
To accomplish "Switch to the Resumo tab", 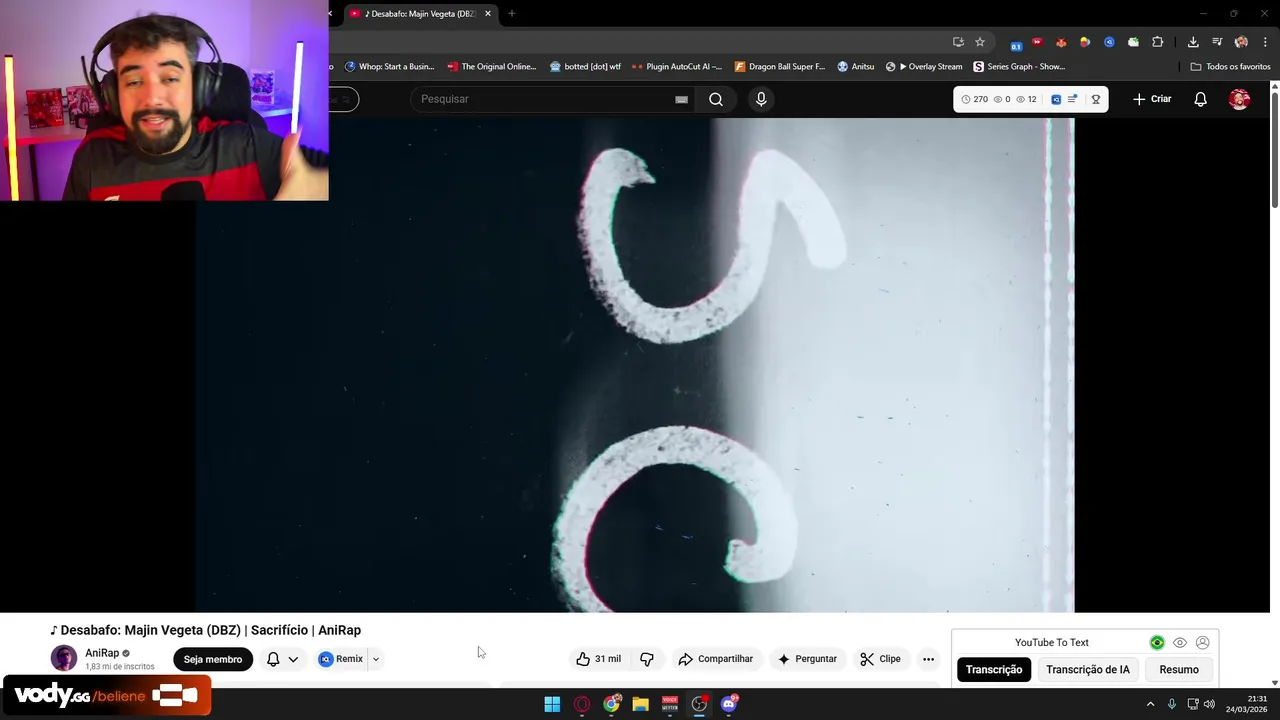I will [1179, 670].
